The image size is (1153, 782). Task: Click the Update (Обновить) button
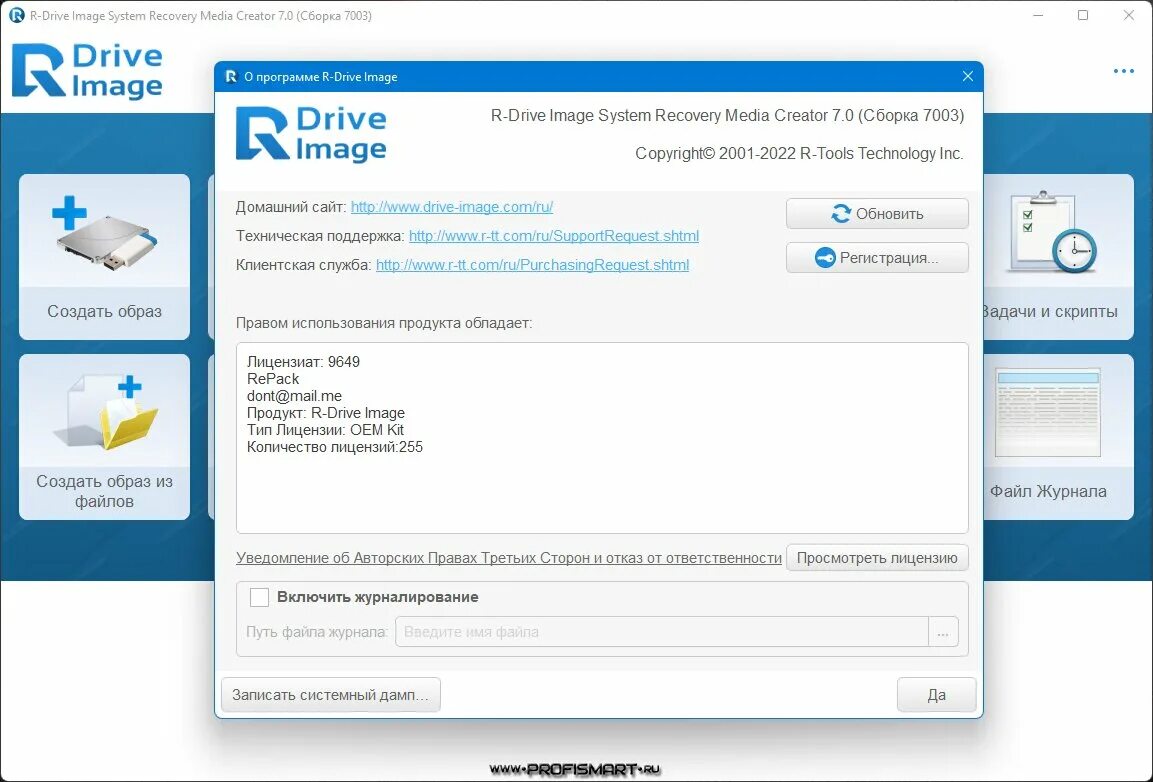tap(877, 214)
